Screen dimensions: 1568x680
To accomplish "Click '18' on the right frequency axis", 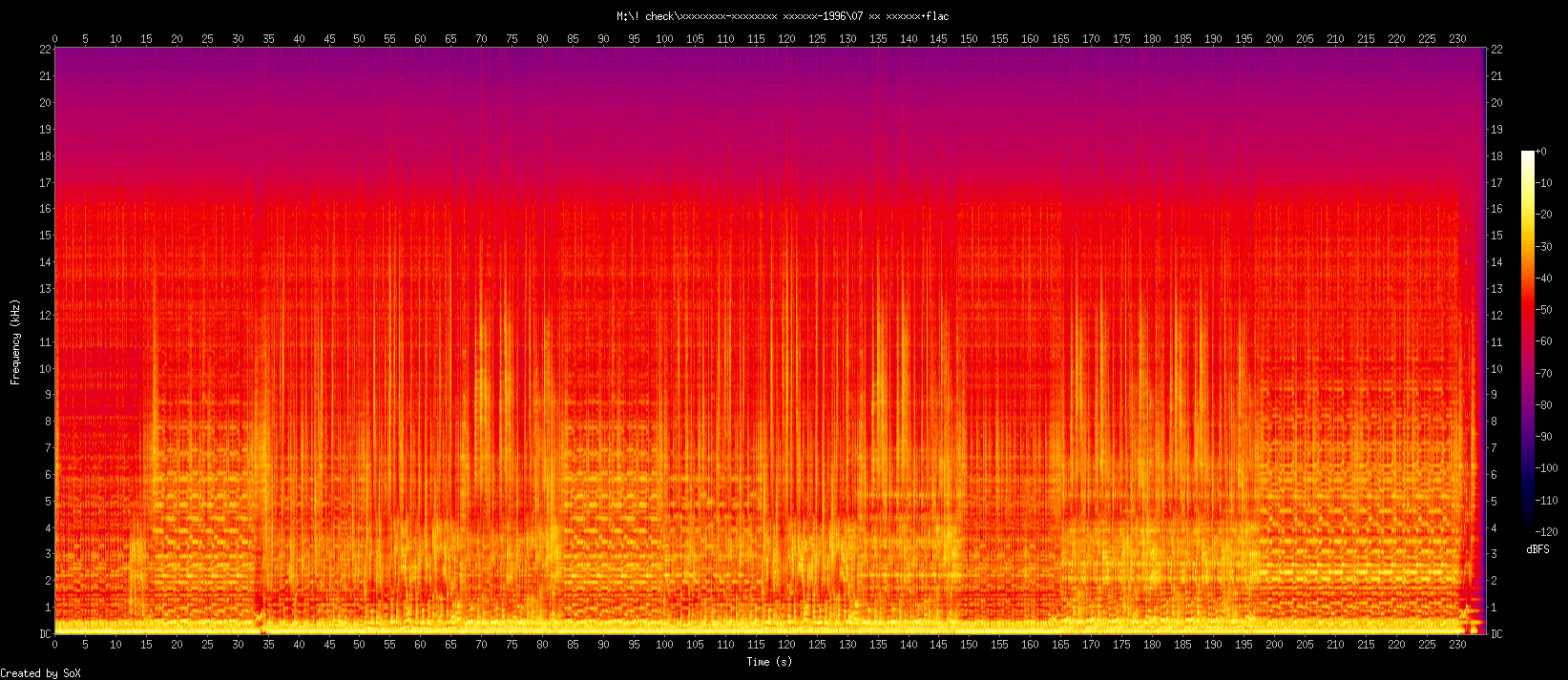I will tap(1496, 155).
